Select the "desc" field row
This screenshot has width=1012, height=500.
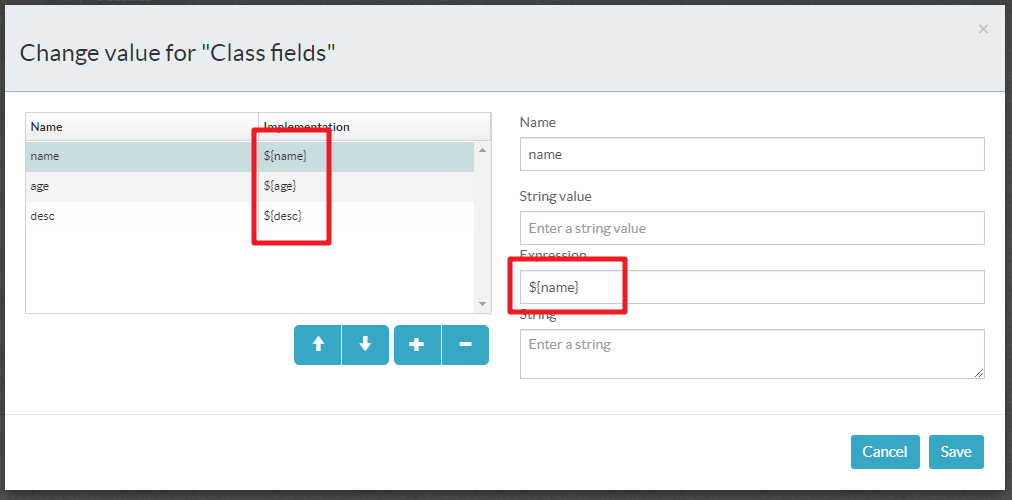tap(140, 216)
